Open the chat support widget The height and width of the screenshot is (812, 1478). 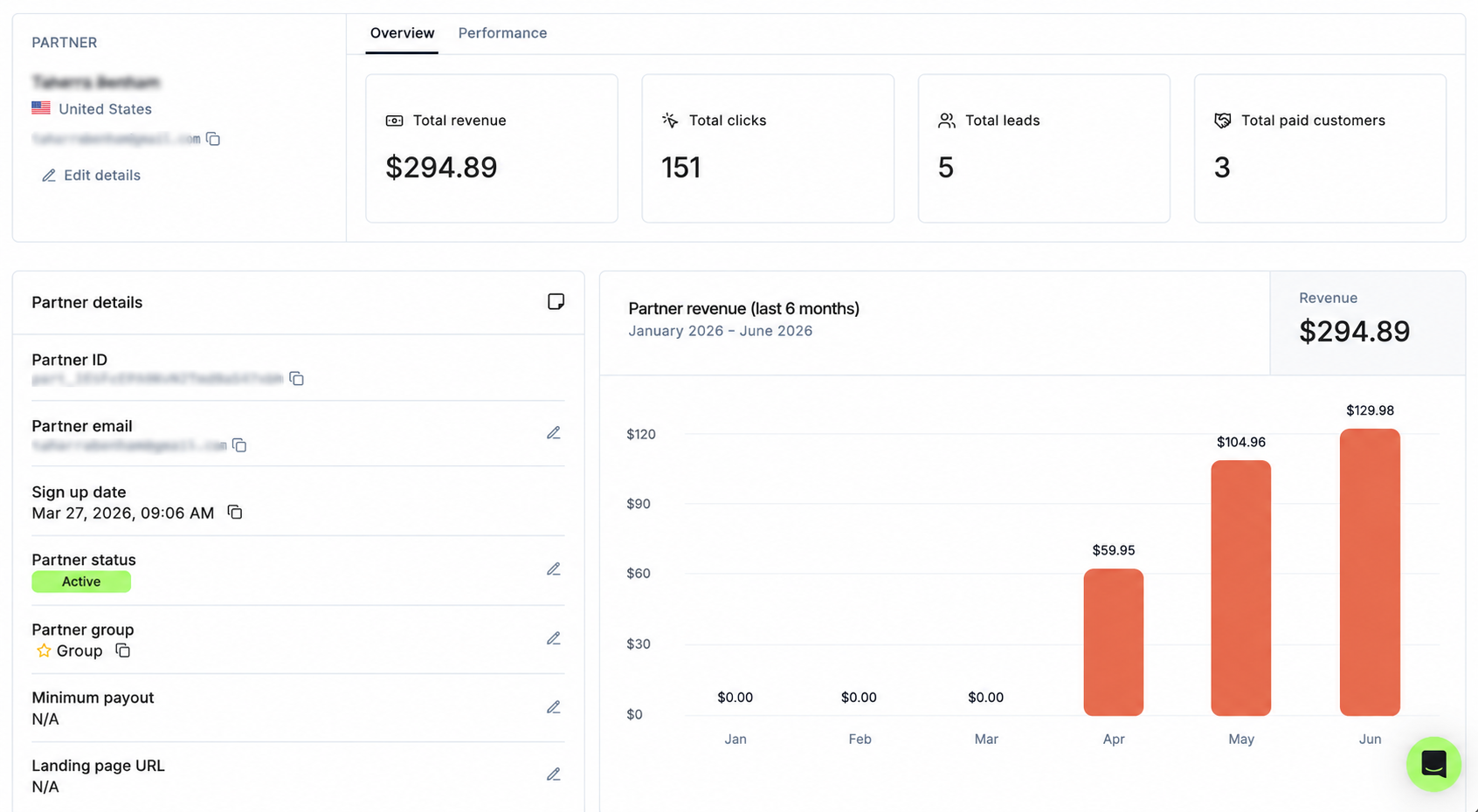[1433, 764]
